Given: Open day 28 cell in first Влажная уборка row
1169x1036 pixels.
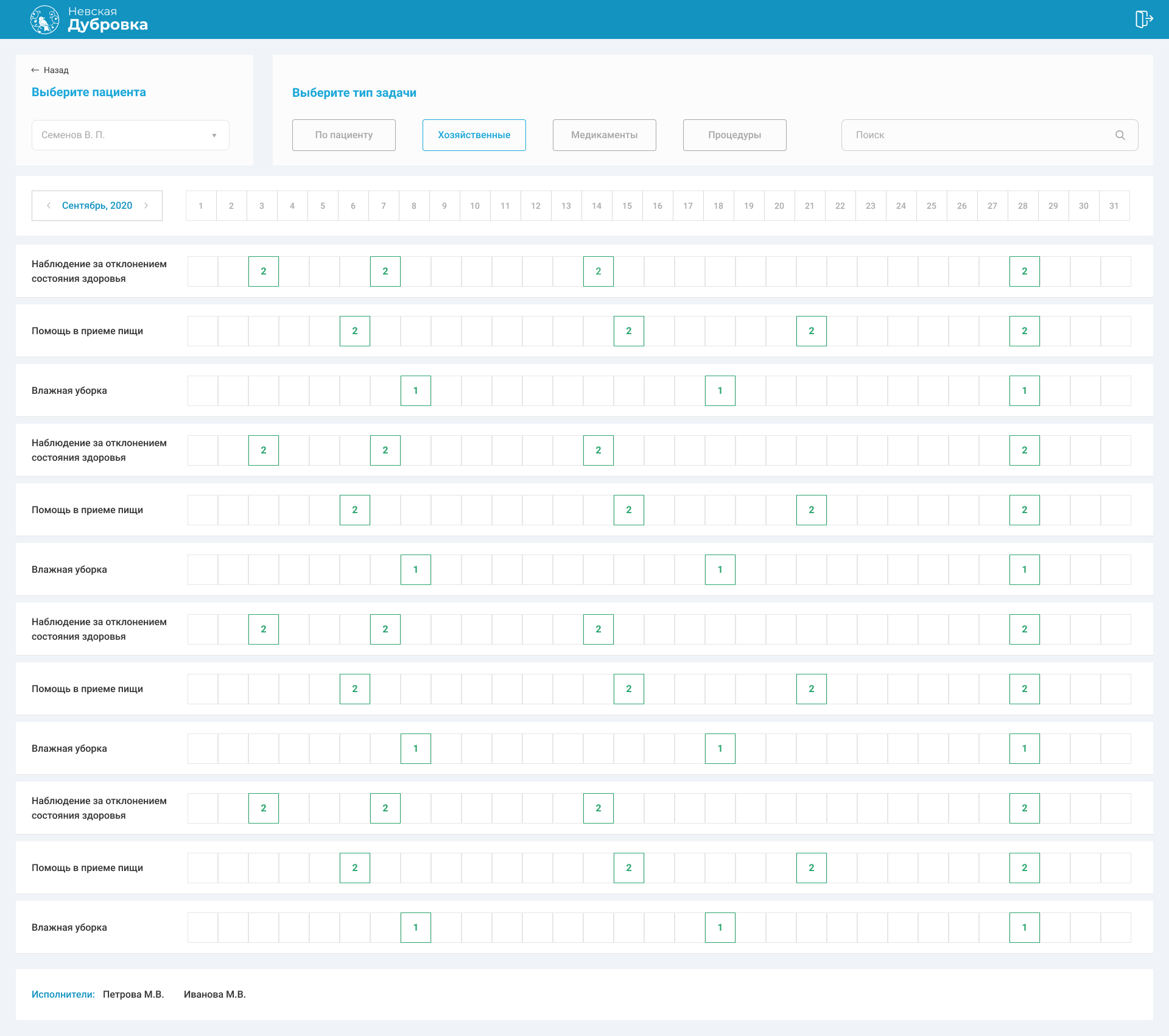Looking at the screenshot, I should coord(1025,391).
